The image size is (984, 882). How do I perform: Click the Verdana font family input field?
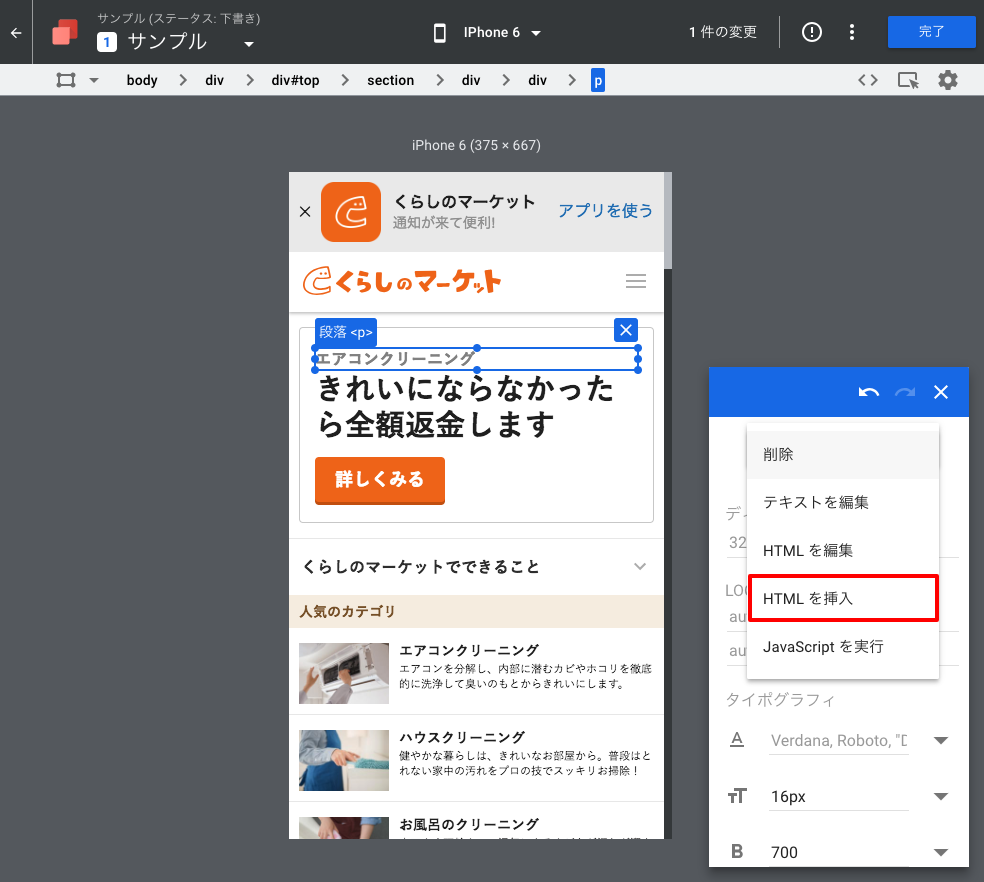click(838, 740)
